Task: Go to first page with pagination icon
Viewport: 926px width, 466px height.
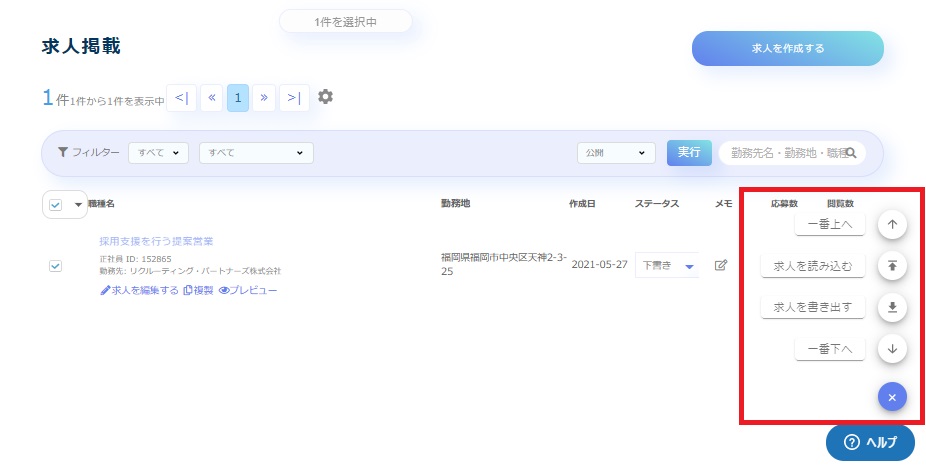Action: coord(181,97)
